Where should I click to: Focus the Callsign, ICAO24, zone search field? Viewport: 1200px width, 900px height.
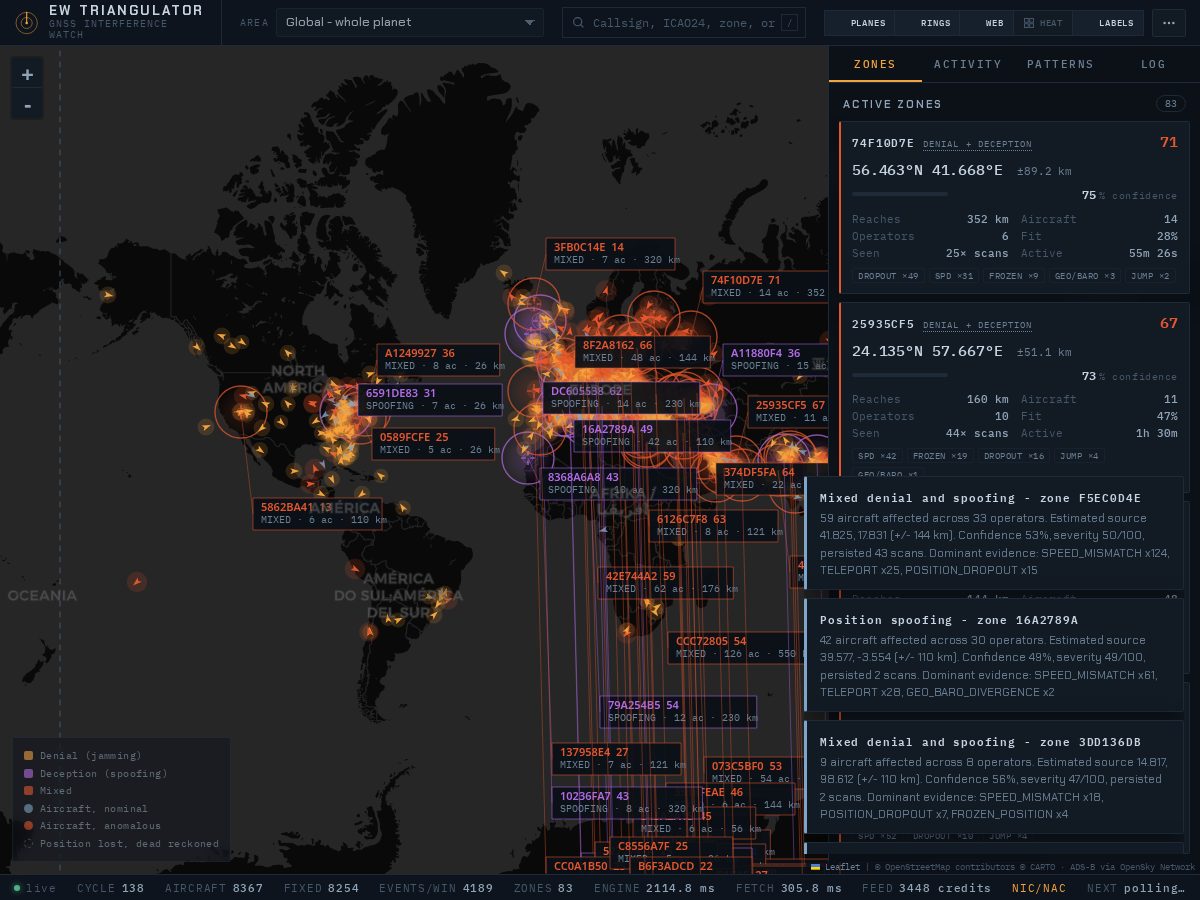point(683,23)
